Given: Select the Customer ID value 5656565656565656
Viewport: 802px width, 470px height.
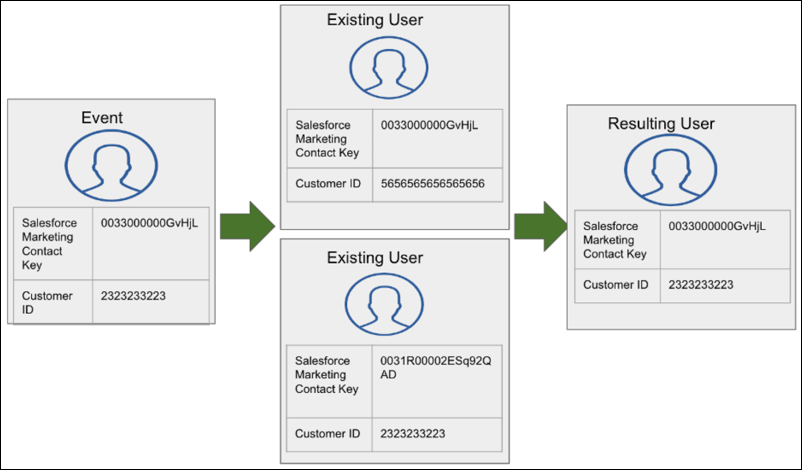Looking at the screenshot, I should pos(433,184).
